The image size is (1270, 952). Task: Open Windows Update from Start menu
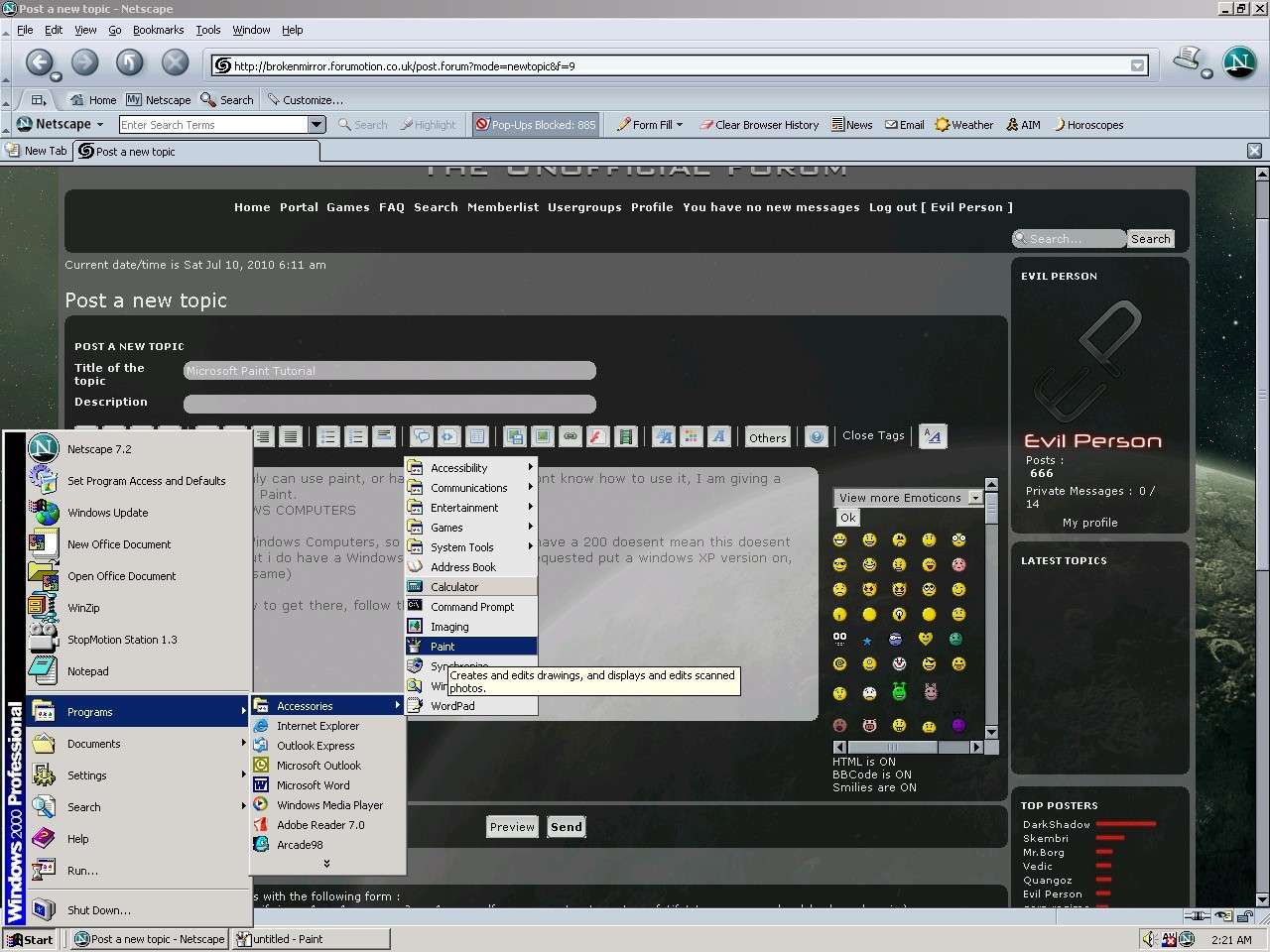point(138,513)
